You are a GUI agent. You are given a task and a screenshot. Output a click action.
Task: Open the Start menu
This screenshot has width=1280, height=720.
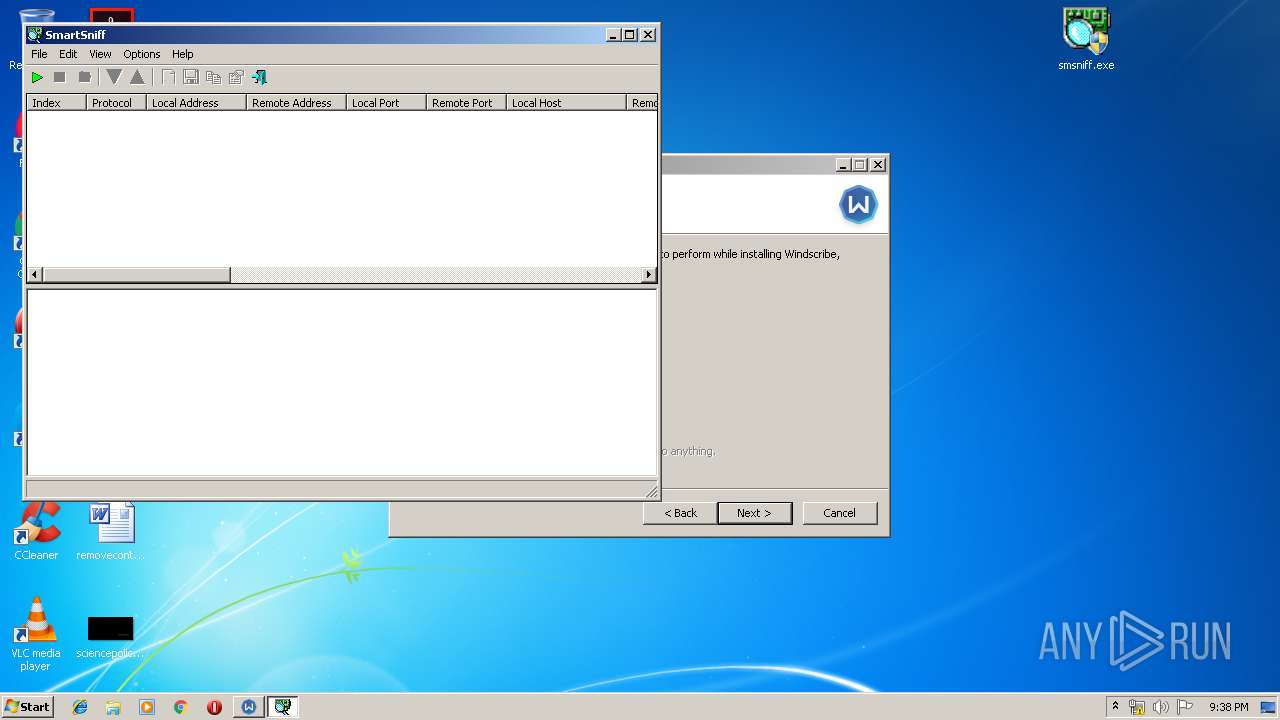click(27, 707)
